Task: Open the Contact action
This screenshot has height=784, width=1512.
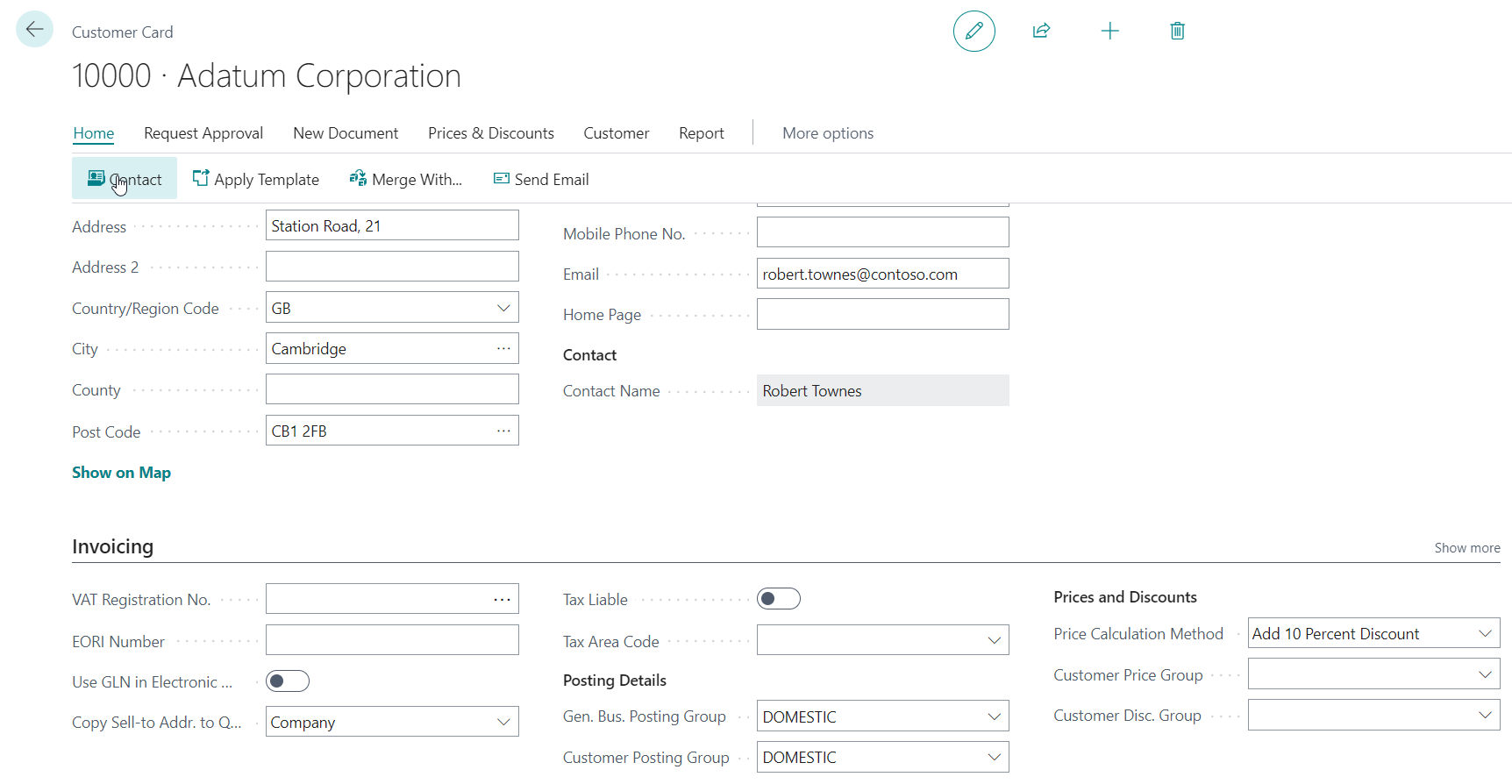Action: [x=125, y=179]
